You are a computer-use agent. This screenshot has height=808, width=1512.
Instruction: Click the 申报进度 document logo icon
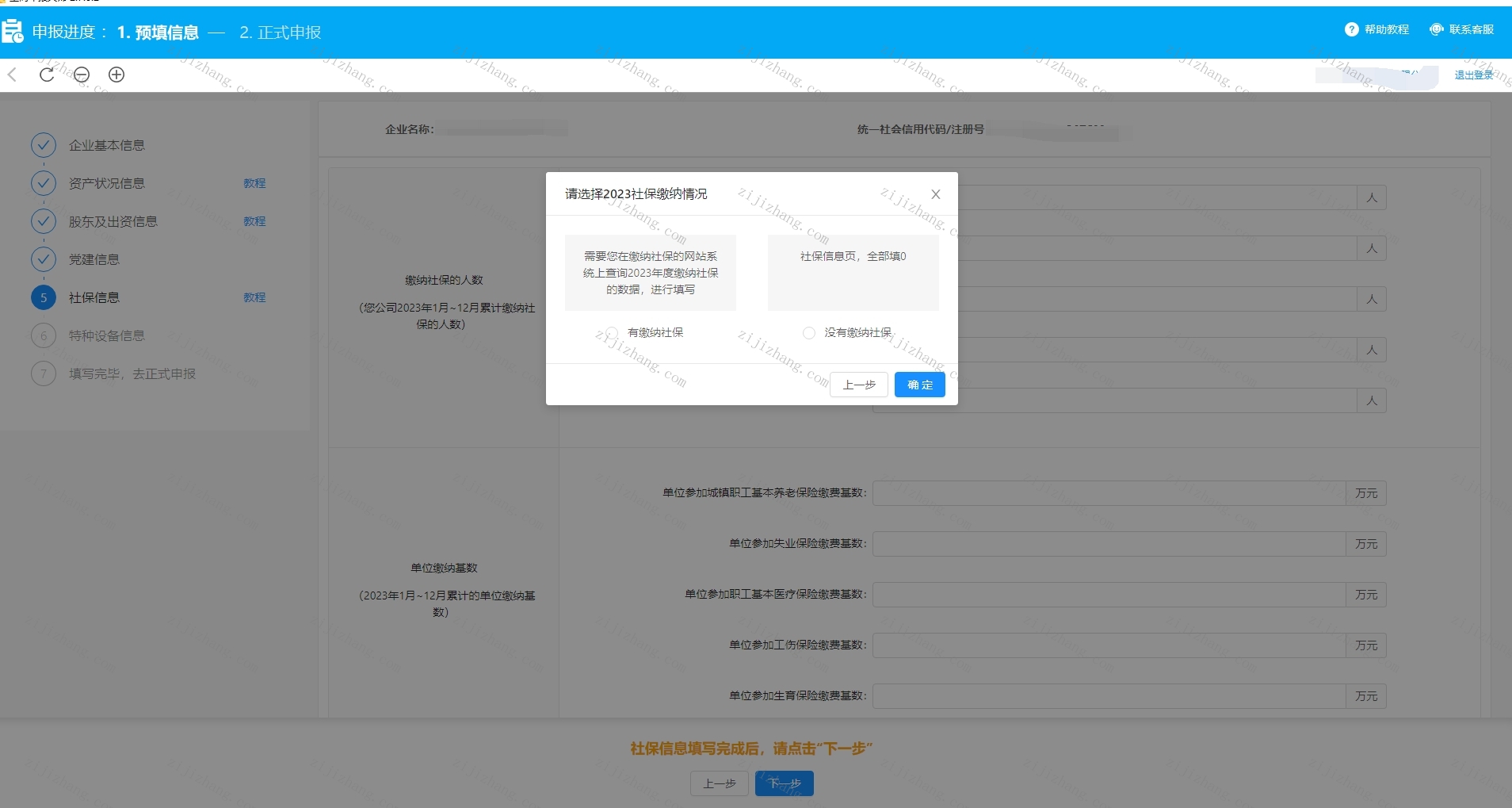(x=13, y=32)
